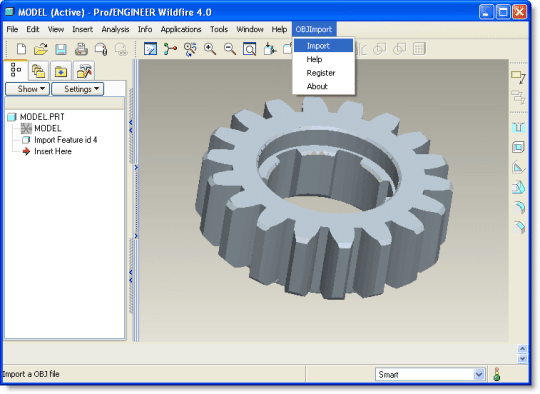The width and height of the screenshot is (540, 394).
Task: Click the Zoom Out magnifier icon
Action: click(230, 49)
